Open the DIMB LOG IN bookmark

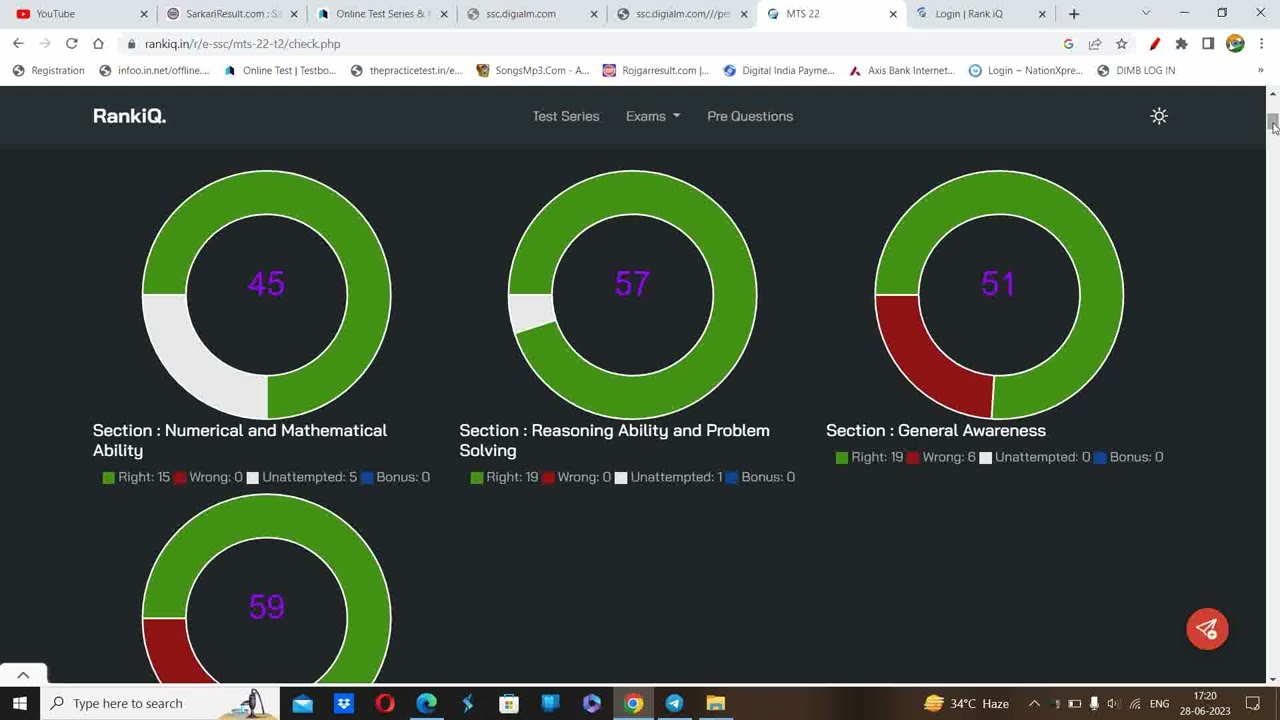(1136, 70)
